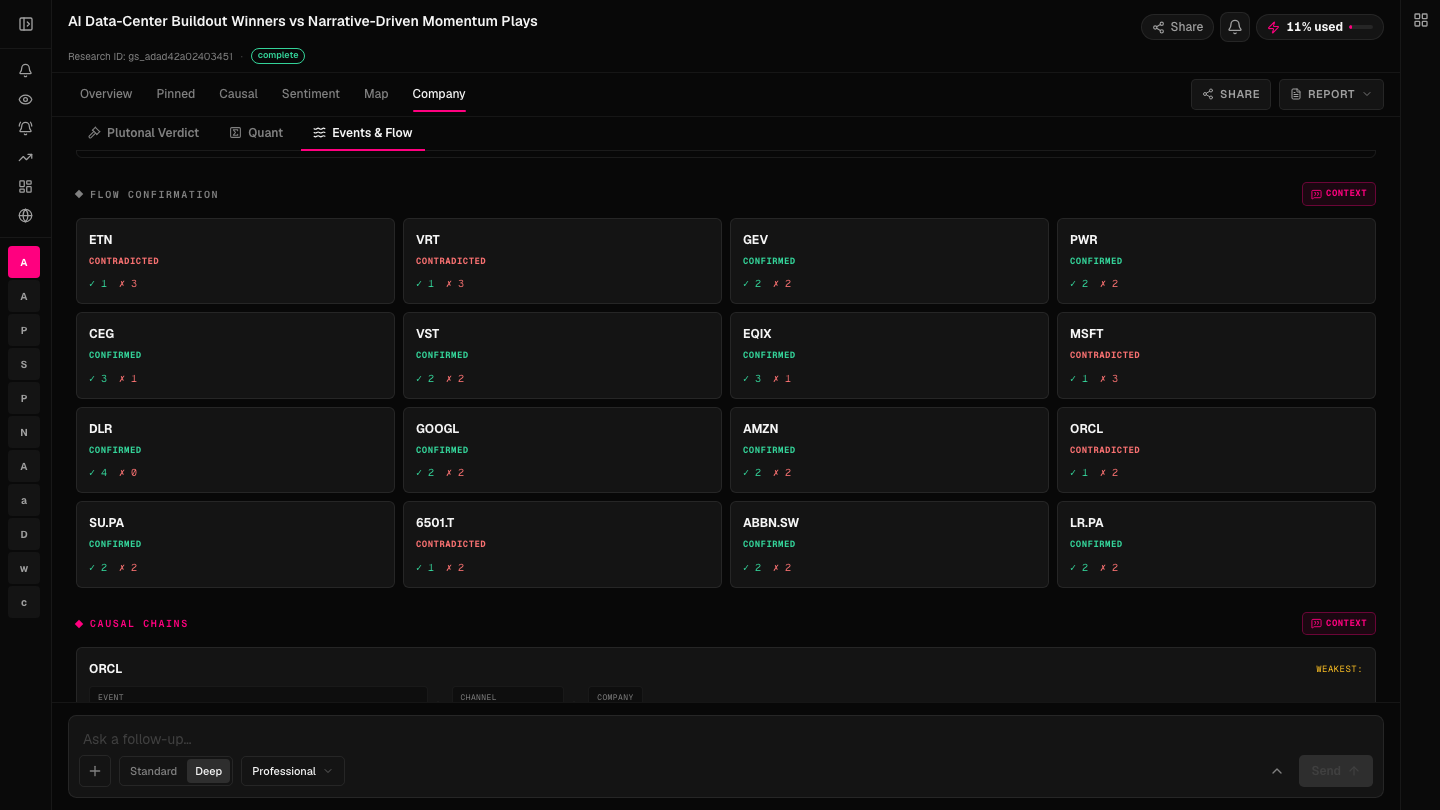Open the right panel grid icon

1421,20
